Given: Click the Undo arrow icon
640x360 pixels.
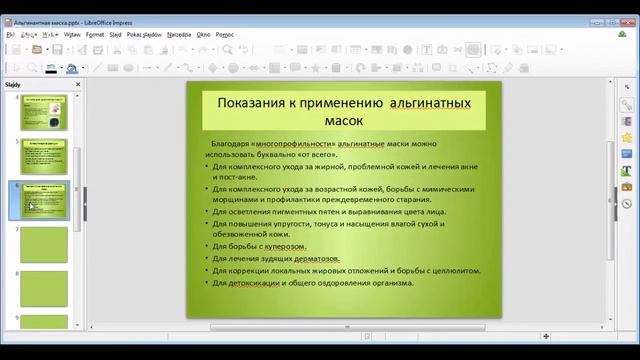Looking at the screenshot, I should tap(182, 50).
